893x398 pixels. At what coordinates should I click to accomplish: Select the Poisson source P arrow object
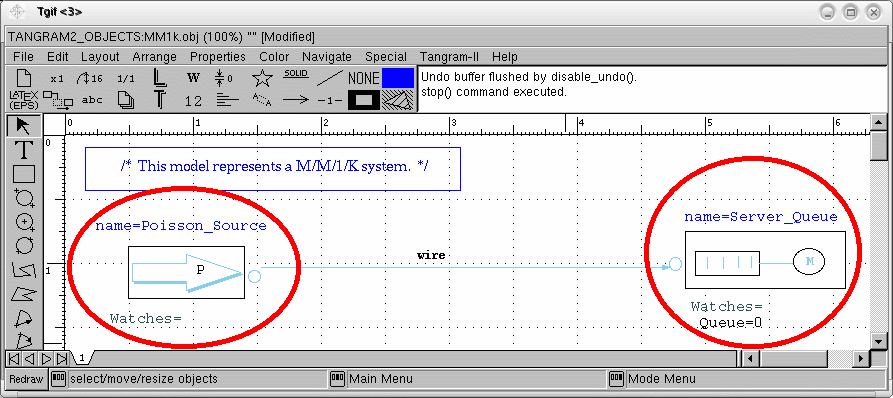pos(186,272)
